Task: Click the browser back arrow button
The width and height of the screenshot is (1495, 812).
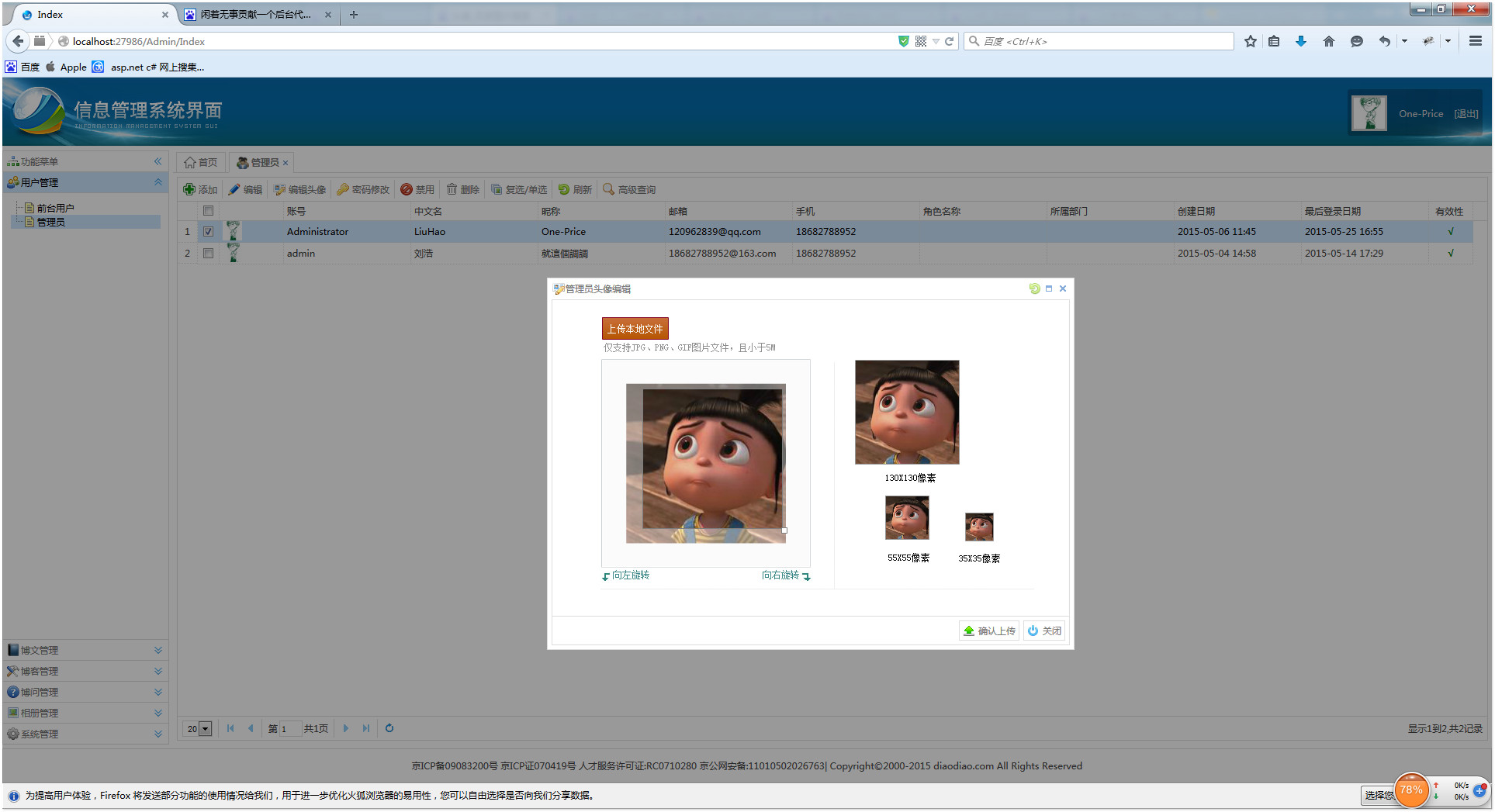Action: pyautogui.click(x=18, y=41)
